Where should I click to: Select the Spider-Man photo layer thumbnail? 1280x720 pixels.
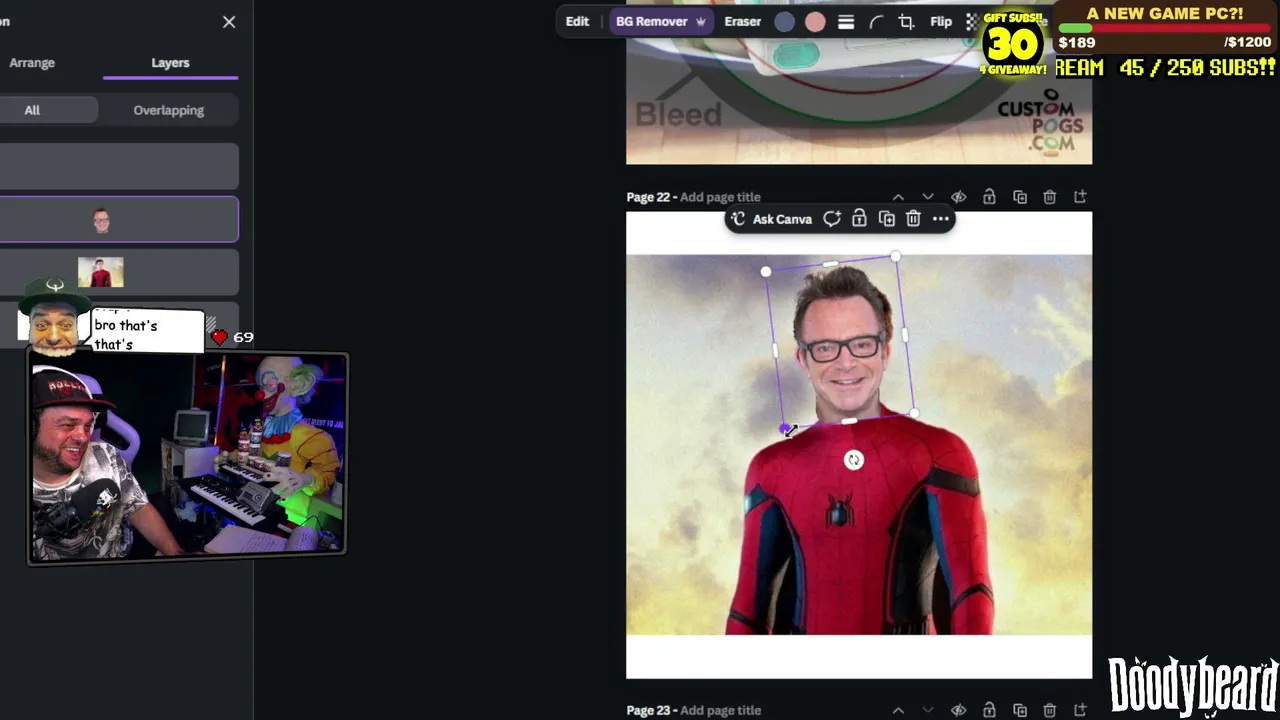101,272
